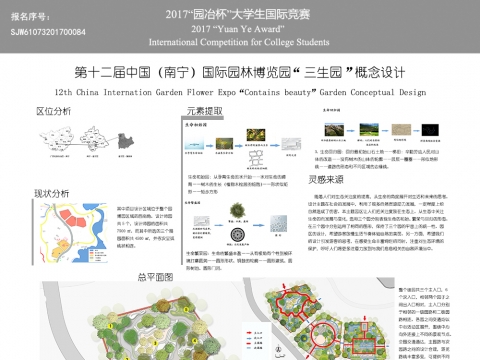The width and height of the screenshot is (480, 360).
Task: Select the 2017 "园冶杯"大学生国际竞赛 header title
Action: 238,14
